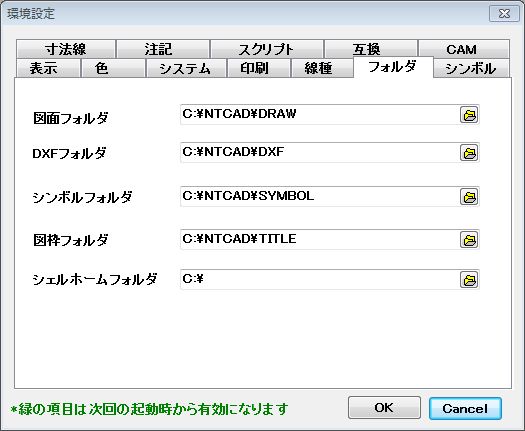Image resolution: width=525 pixels, height=431 pixels.
Task: Close the 環境設定 dialog window
Action: click(504, 14)
